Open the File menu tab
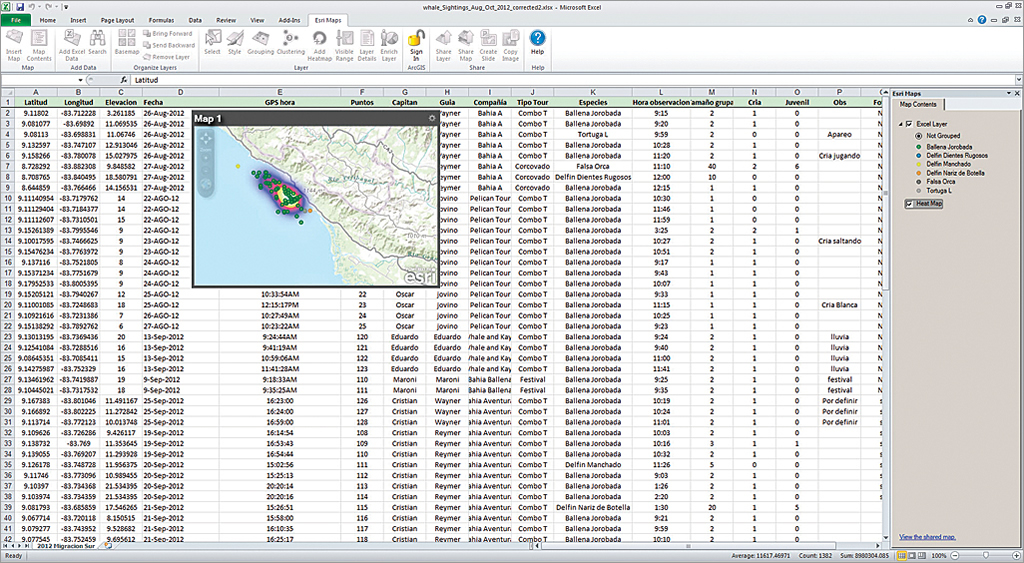This screenshot has width=1024, height=563. 17,19
